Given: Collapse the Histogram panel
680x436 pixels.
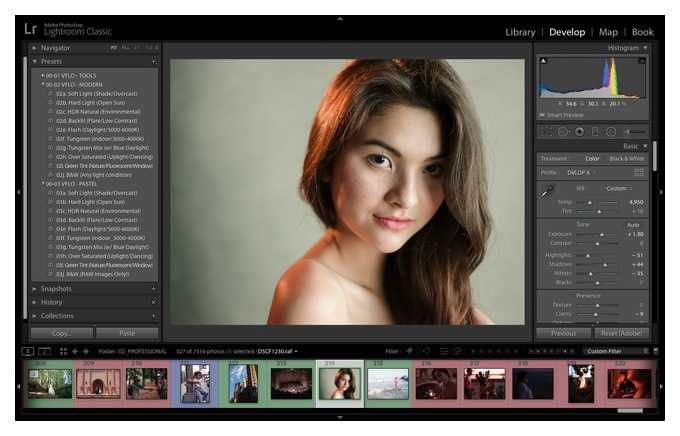Looking at the screenshot, I should point(645,48).
